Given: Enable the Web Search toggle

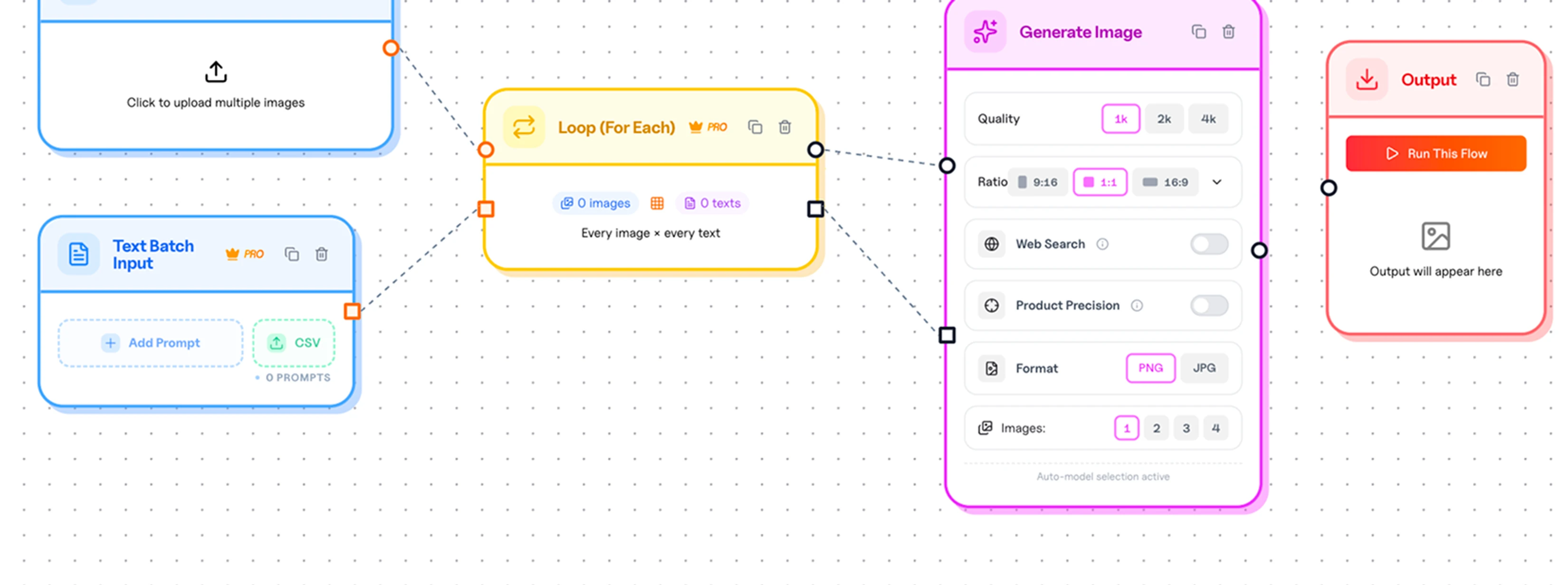Looking at the screenshot, I should coord(1209,244).
